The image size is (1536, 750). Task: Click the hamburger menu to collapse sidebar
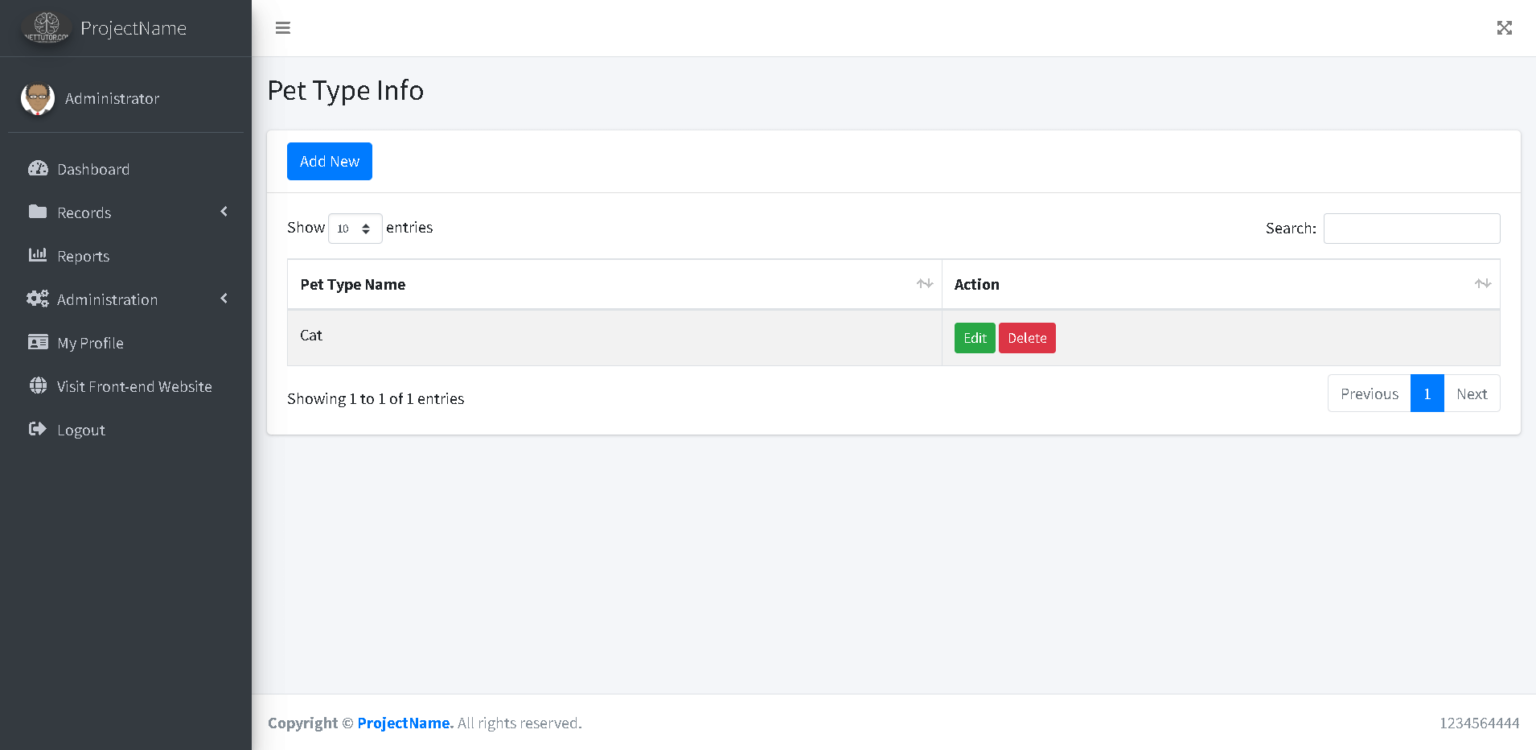point(283,27)
